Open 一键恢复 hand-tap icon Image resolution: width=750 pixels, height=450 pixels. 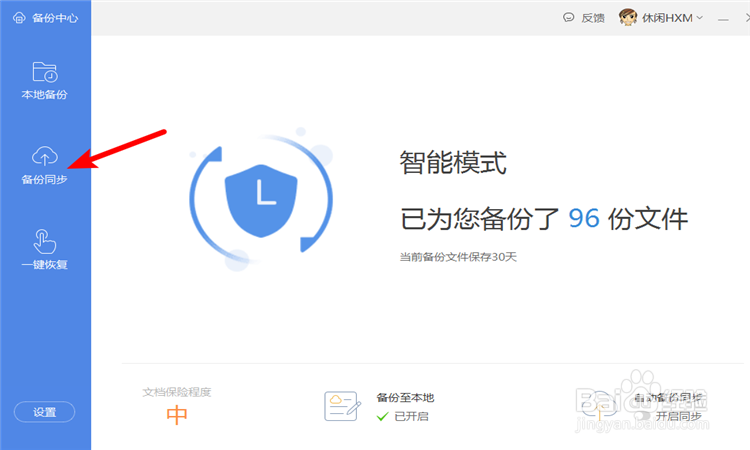pos(45,241)
